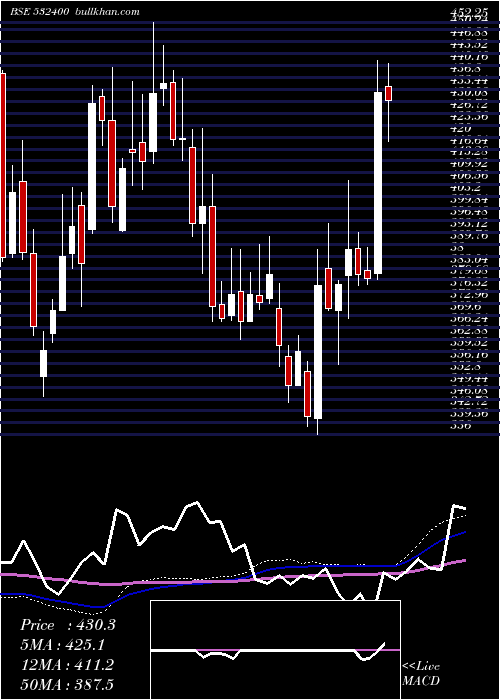This screenshot has width=500, height=700.
Task: Click the 409.92 price axis label
Action: (x=468, y=164)
